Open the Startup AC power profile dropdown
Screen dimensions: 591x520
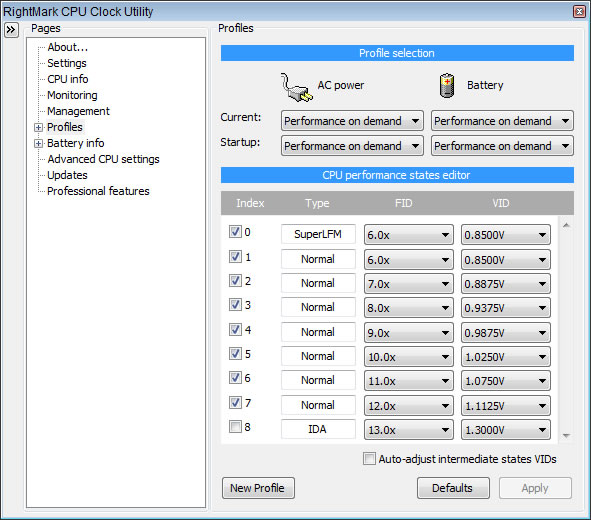[352, 146]
